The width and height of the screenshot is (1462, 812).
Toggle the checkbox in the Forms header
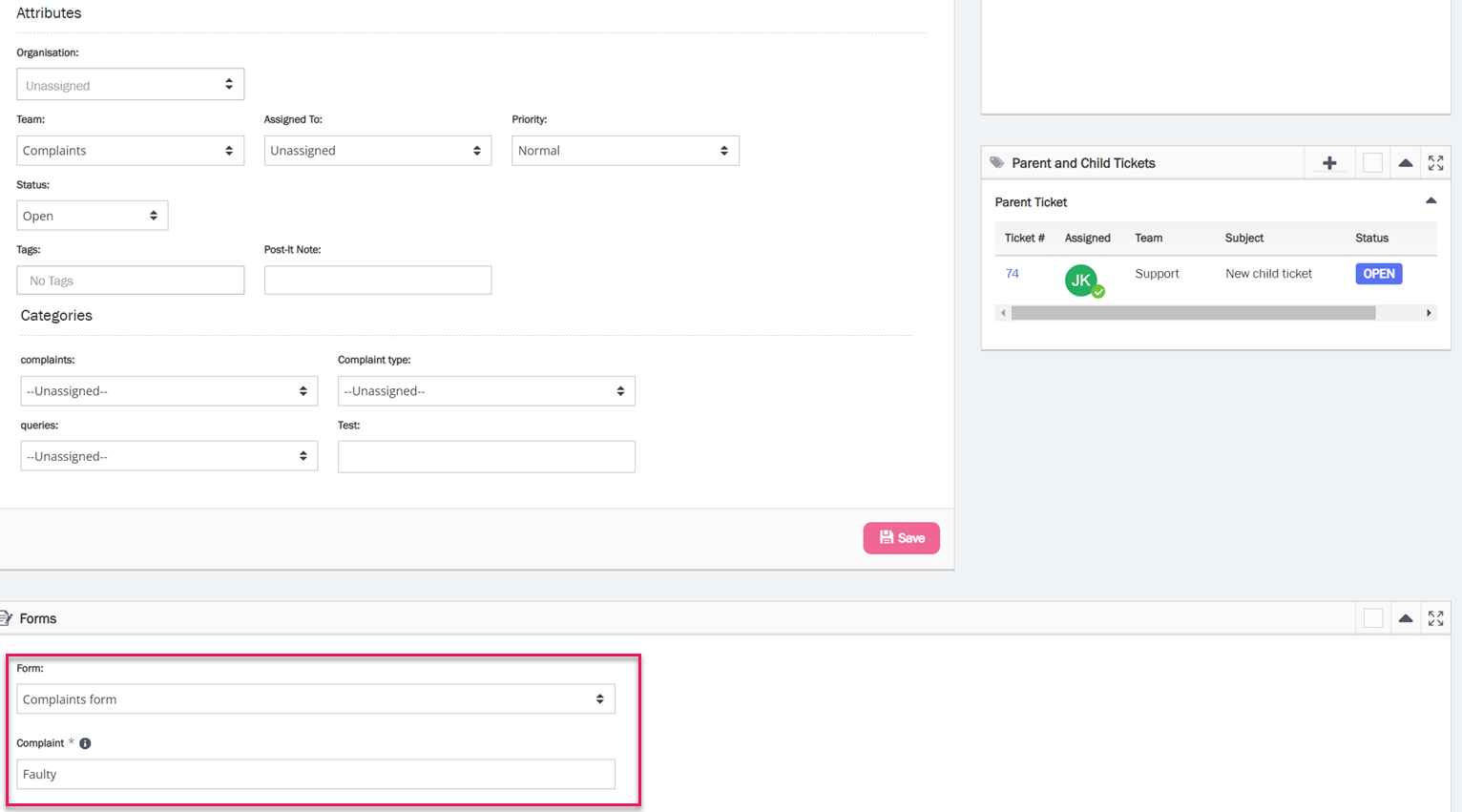point(1373,618)
